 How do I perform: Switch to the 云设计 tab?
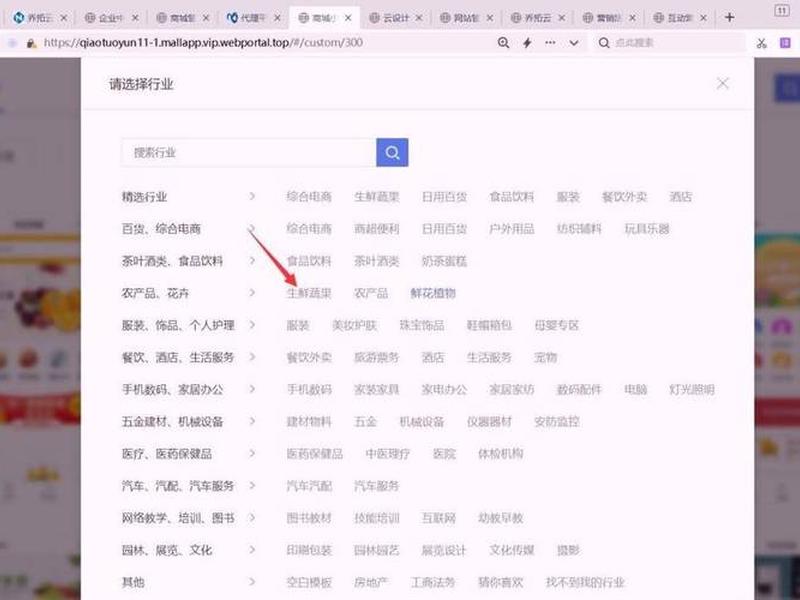tap(396, 18)
